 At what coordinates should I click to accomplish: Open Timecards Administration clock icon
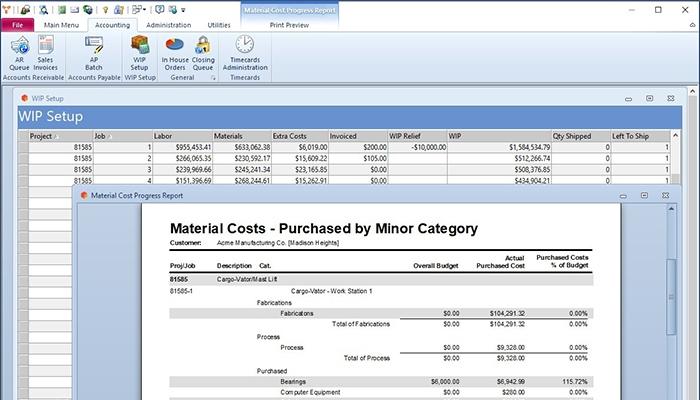point(245,54)
